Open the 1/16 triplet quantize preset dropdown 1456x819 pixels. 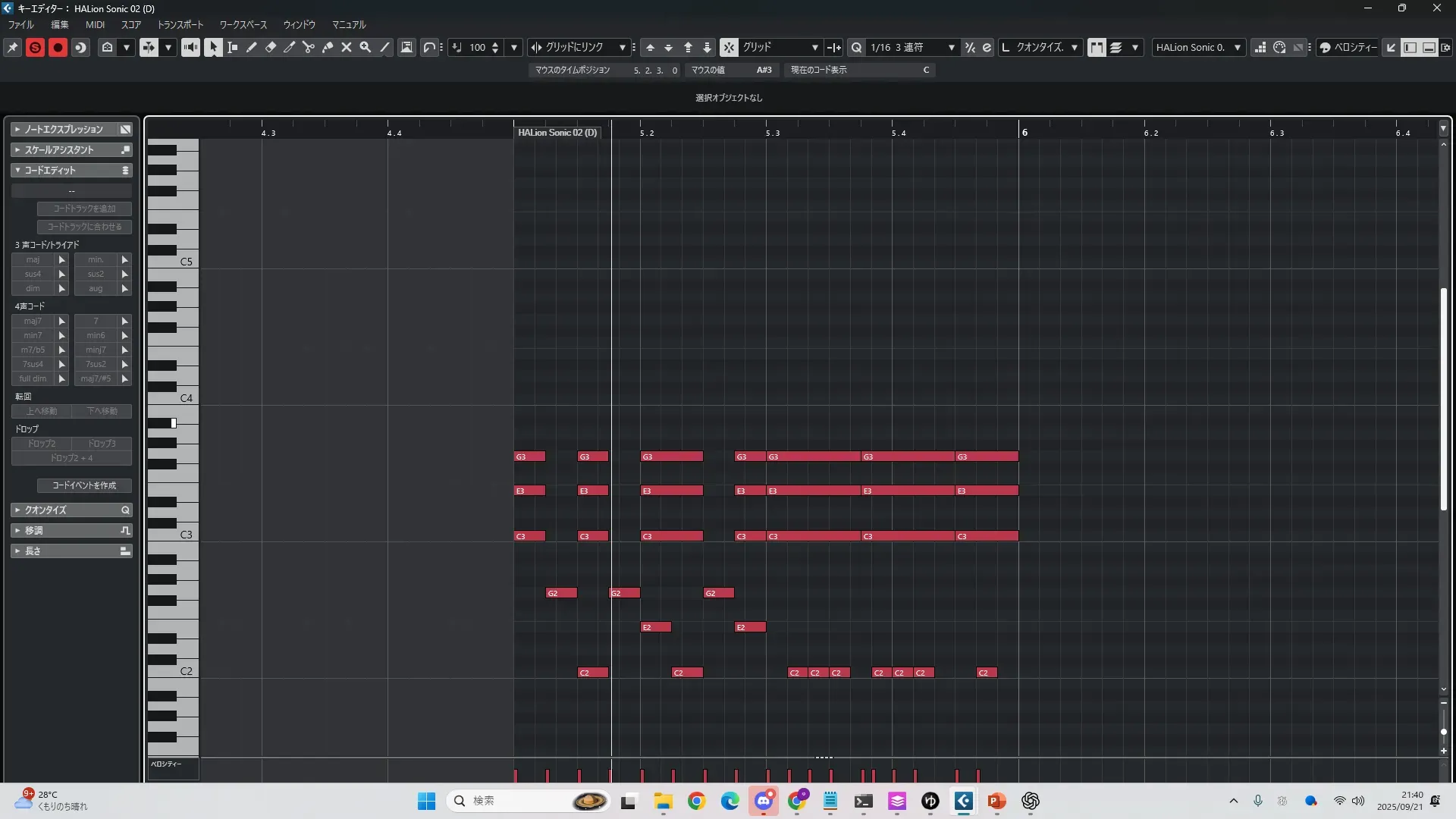(951, 47)
